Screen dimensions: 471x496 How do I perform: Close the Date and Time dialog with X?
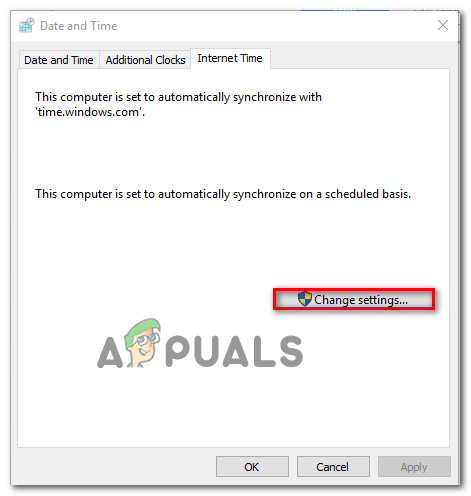point(443,25)
